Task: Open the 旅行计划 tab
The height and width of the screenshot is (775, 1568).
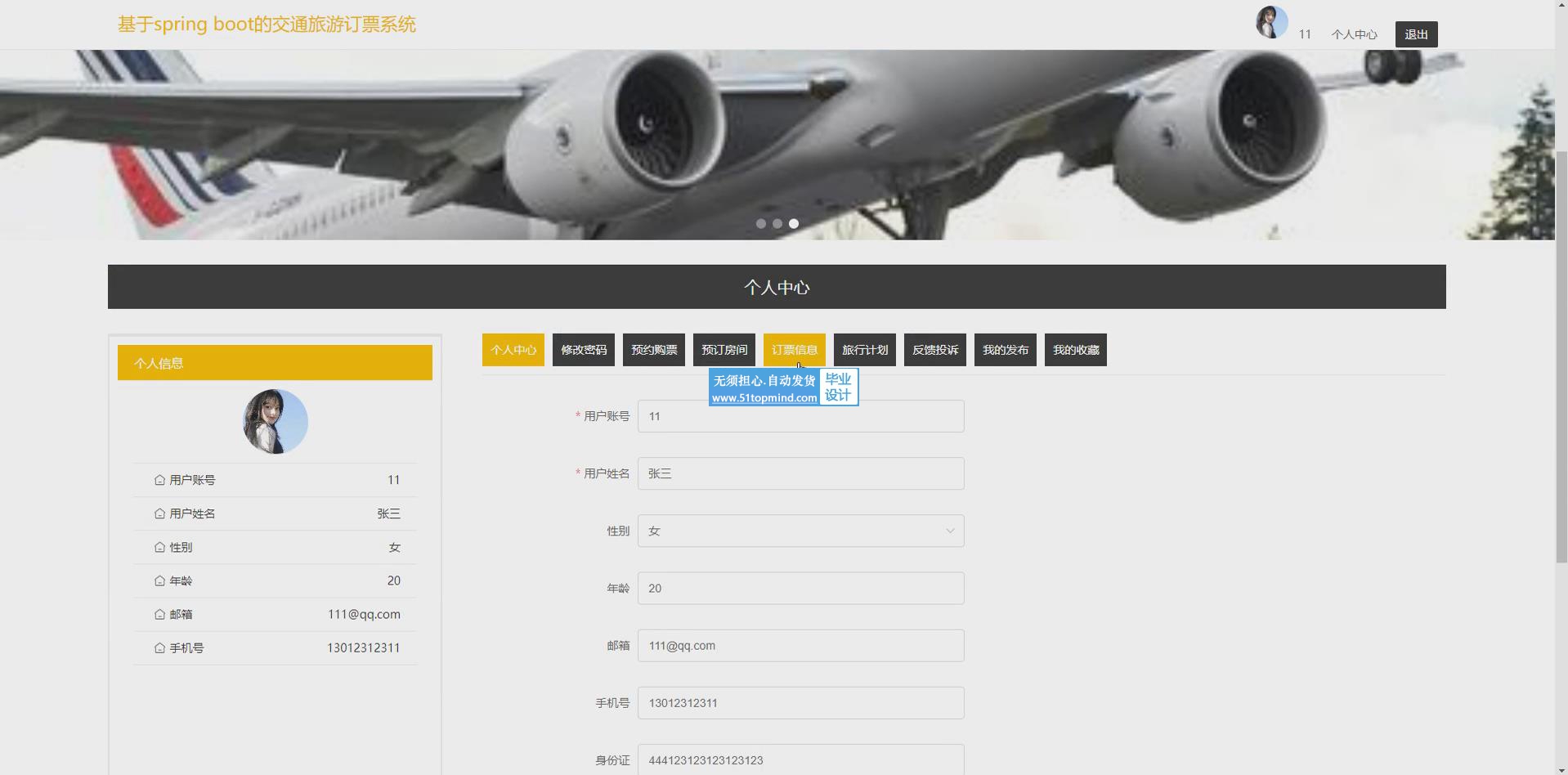Action: pyautogui.click(x=865, y=350)
